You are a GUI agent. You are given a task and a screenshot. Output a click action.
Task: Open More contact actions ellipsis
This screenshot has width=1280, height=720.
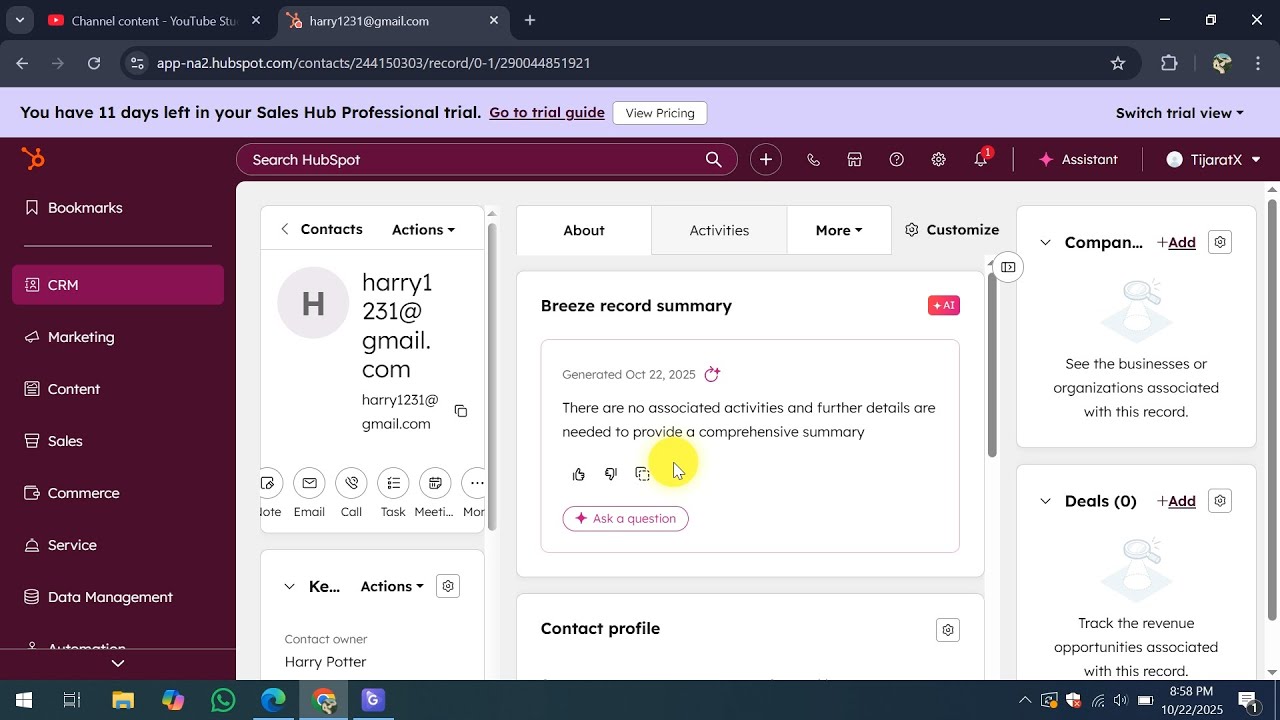(x=474, y=484)
